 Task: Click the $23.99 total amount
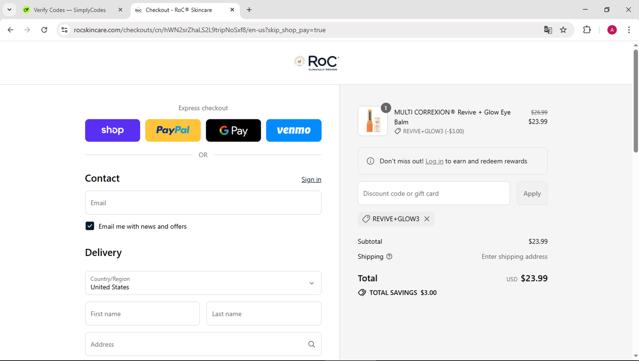tap(534, 278)
